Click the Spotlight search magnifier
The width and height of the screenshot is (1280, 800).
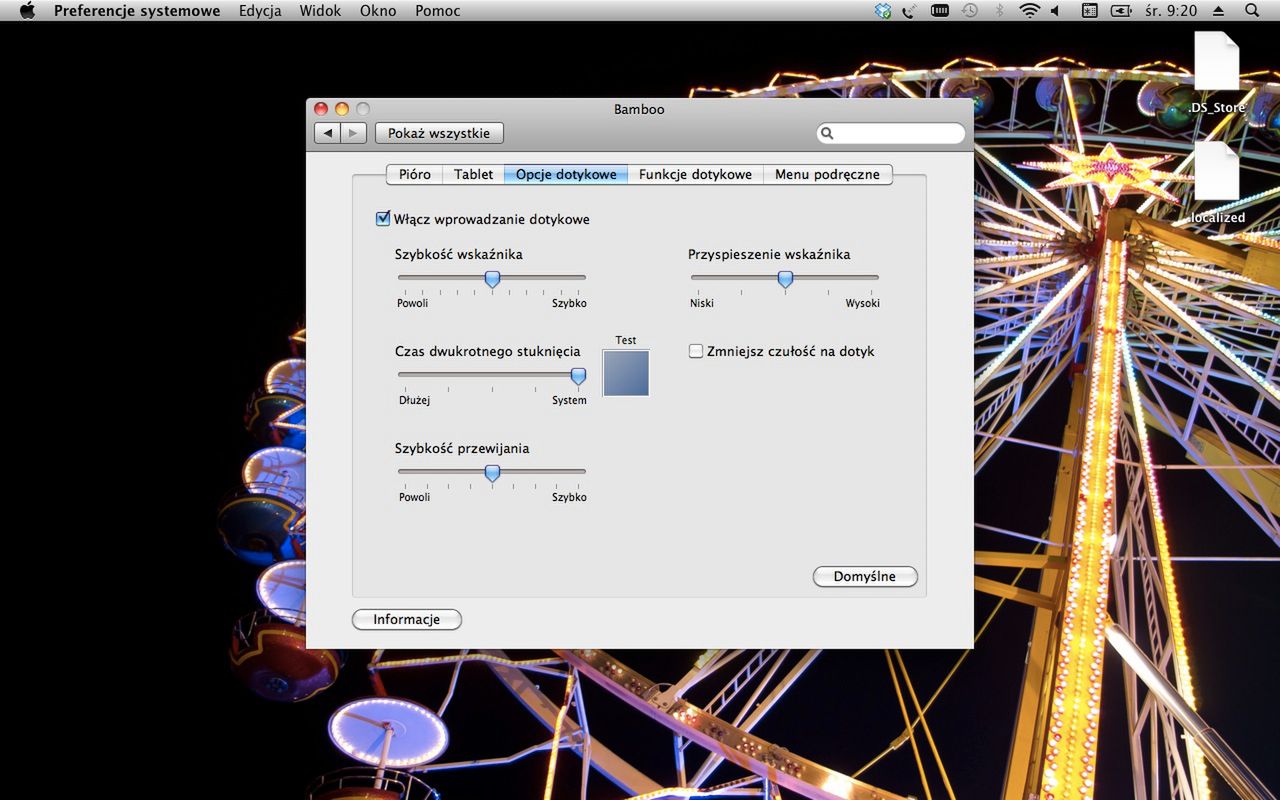[1252, 11]
